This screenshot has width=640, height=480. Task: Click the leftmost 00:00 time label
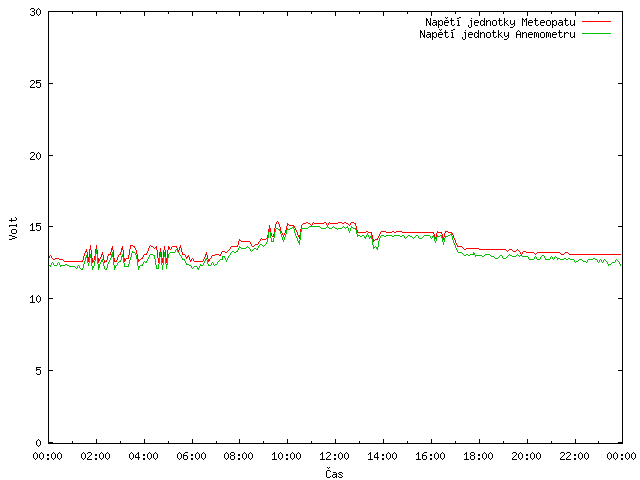click(x=47, y=456)
